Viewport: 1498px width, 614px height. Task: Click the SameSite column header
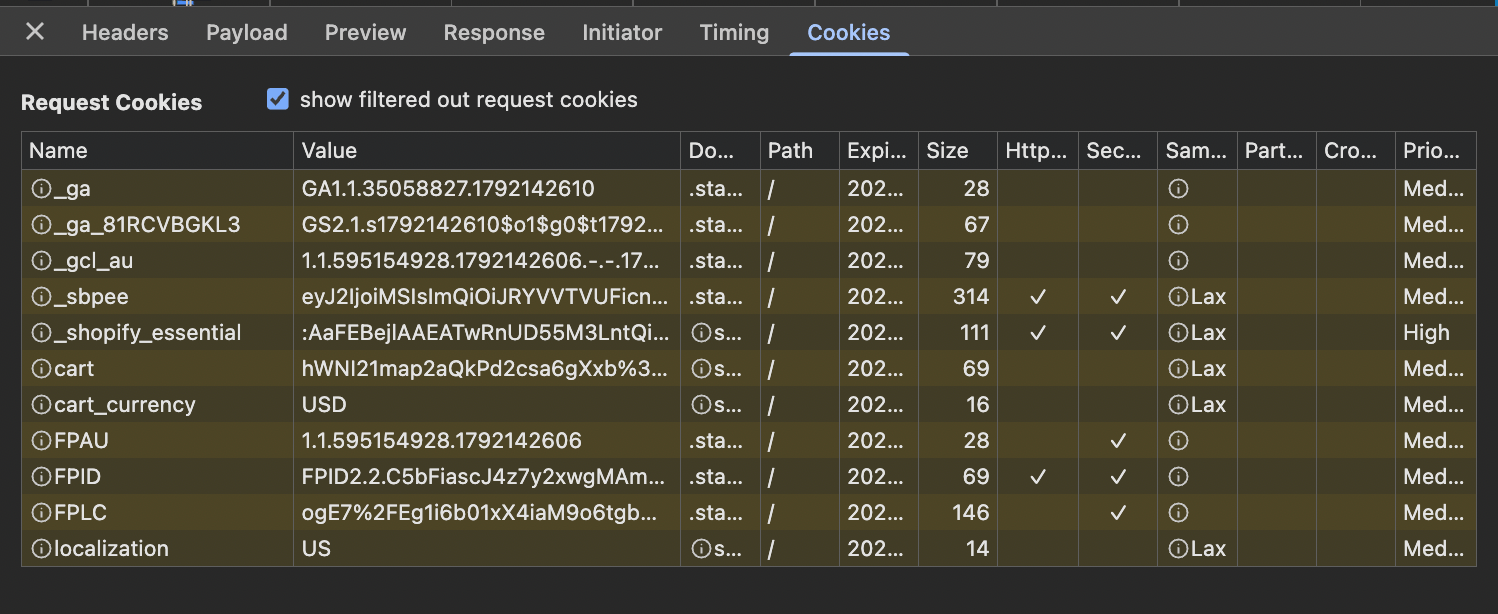[x=1197, y=151]
